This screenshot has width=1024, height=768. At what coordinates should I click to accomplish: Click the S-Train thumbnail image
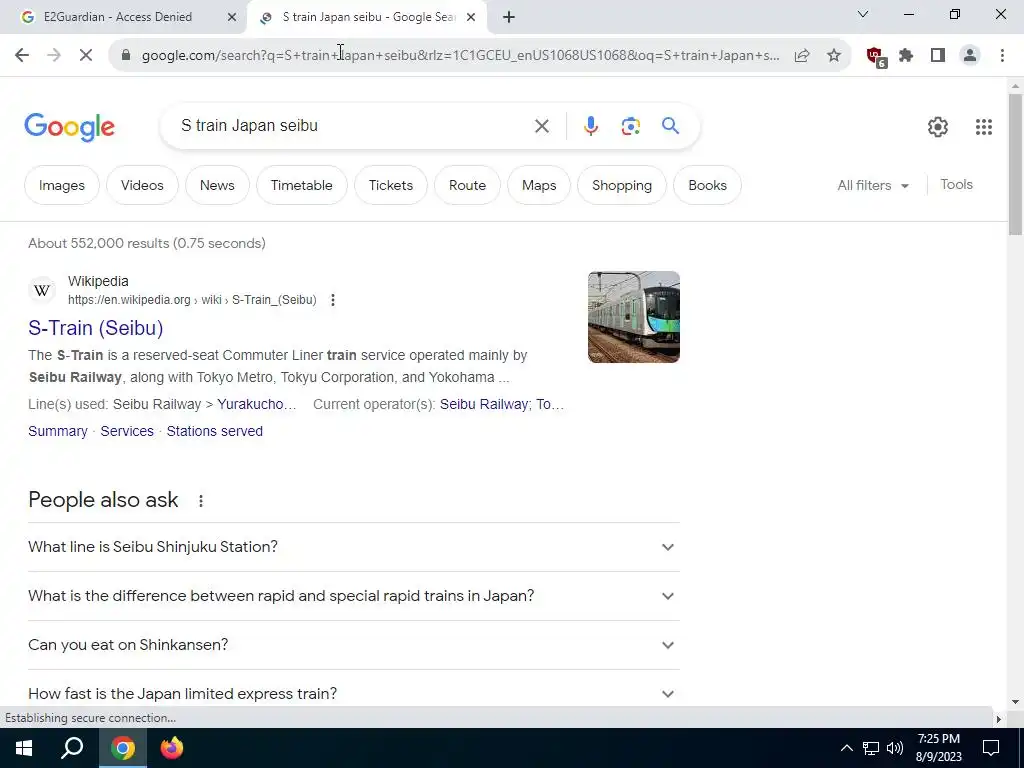(x=633, y=317)
